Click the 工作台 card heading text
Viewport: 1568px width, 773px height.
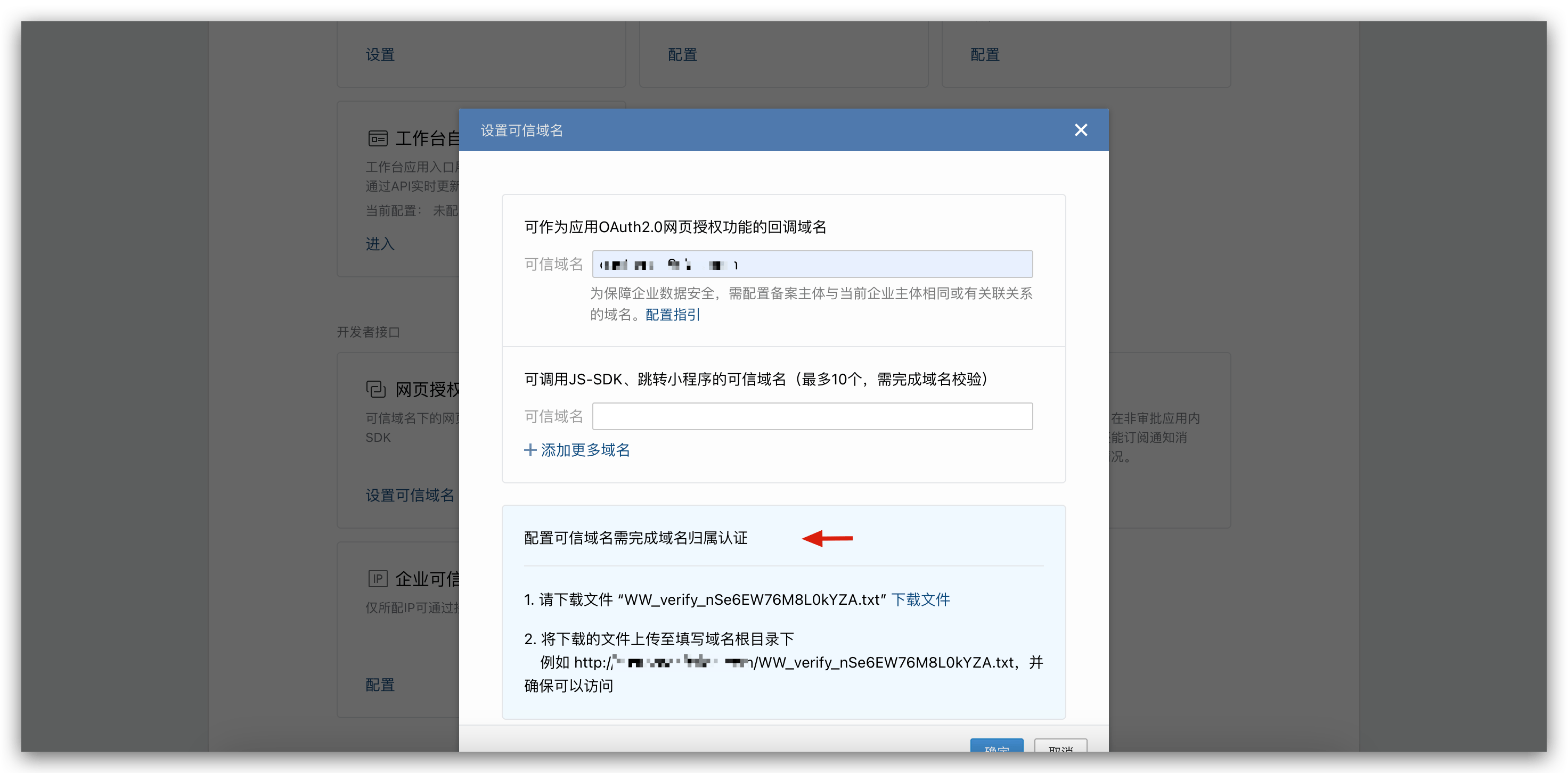(x=427, y=139)
